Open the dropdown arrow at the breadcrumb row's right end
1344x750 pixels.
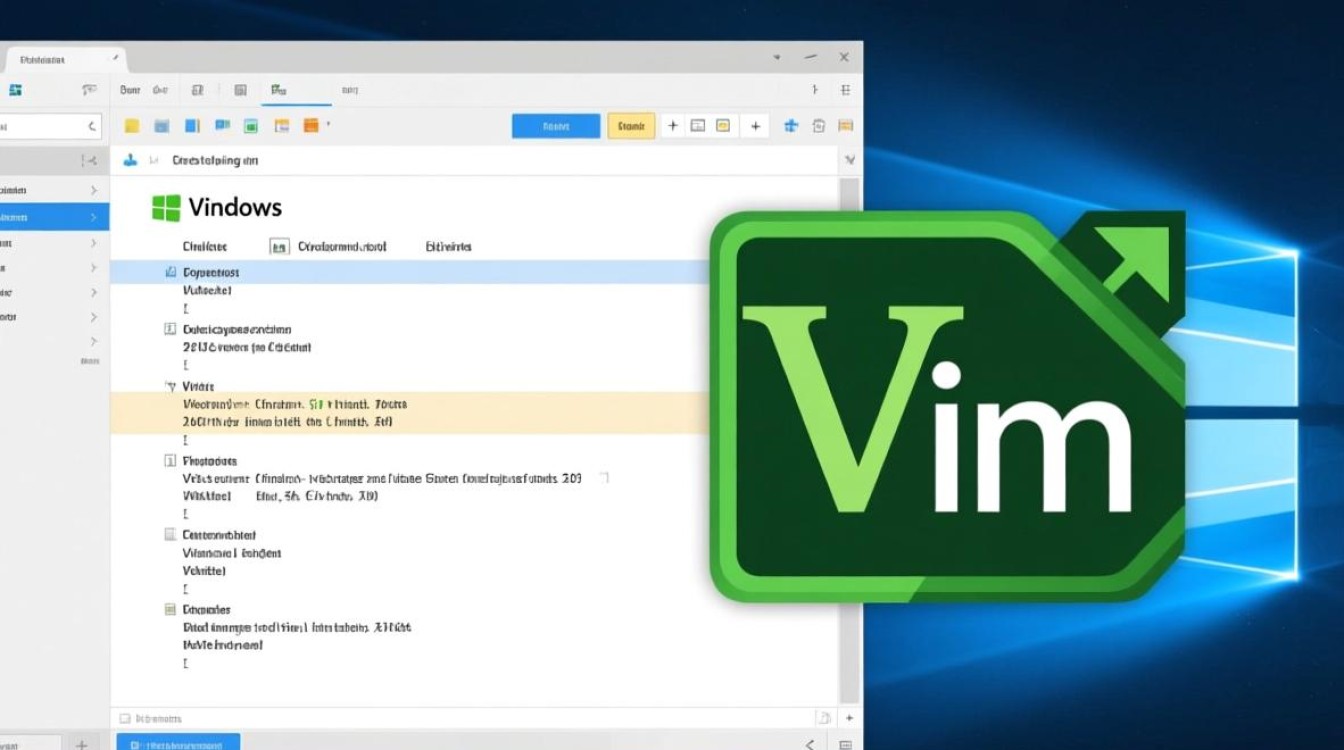tap(849, 159)
